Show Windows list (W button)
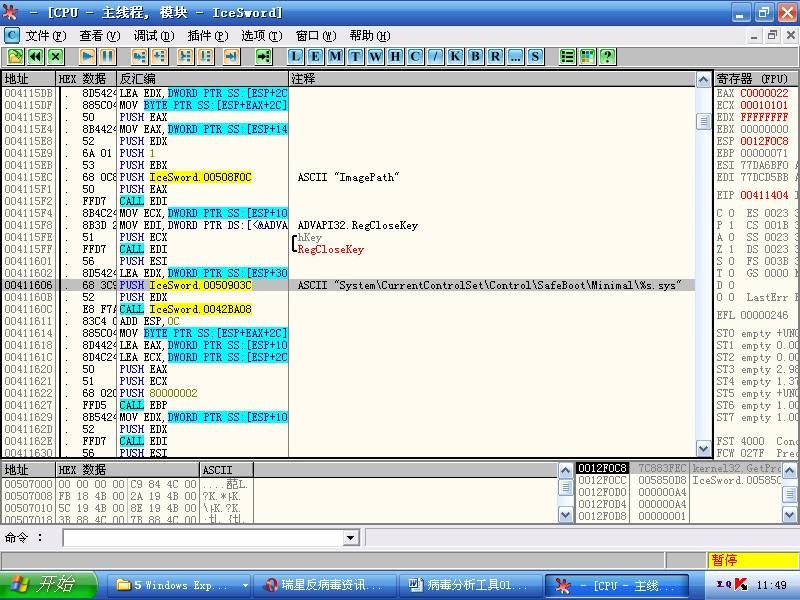 [x=375, y=56]
